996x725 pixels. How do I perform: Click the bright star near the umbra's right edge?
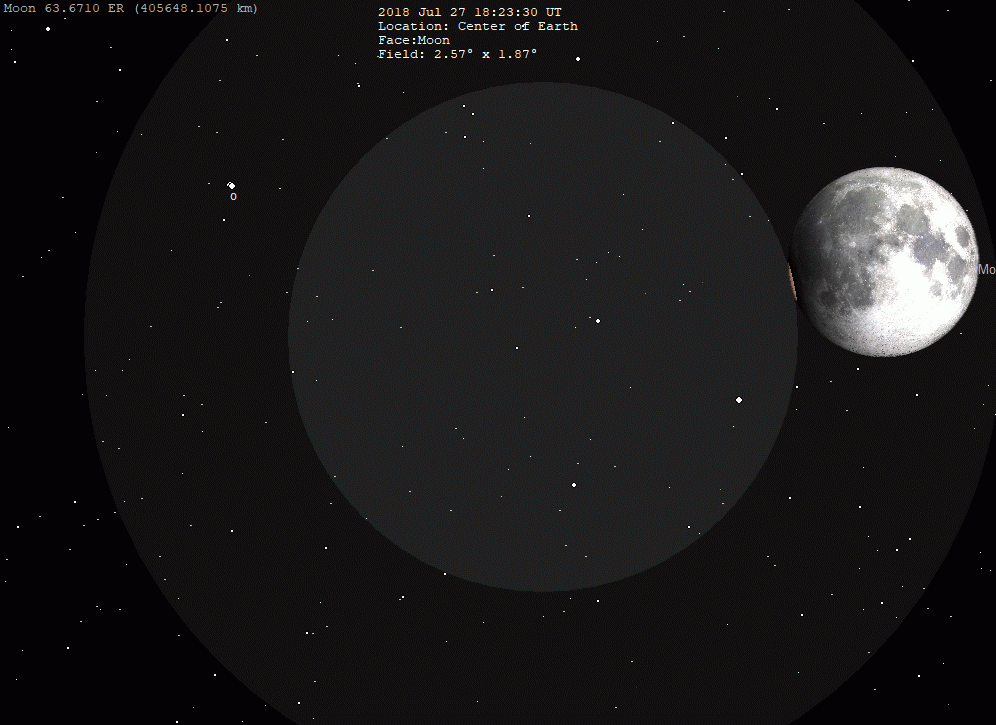(x=739, y=399)
